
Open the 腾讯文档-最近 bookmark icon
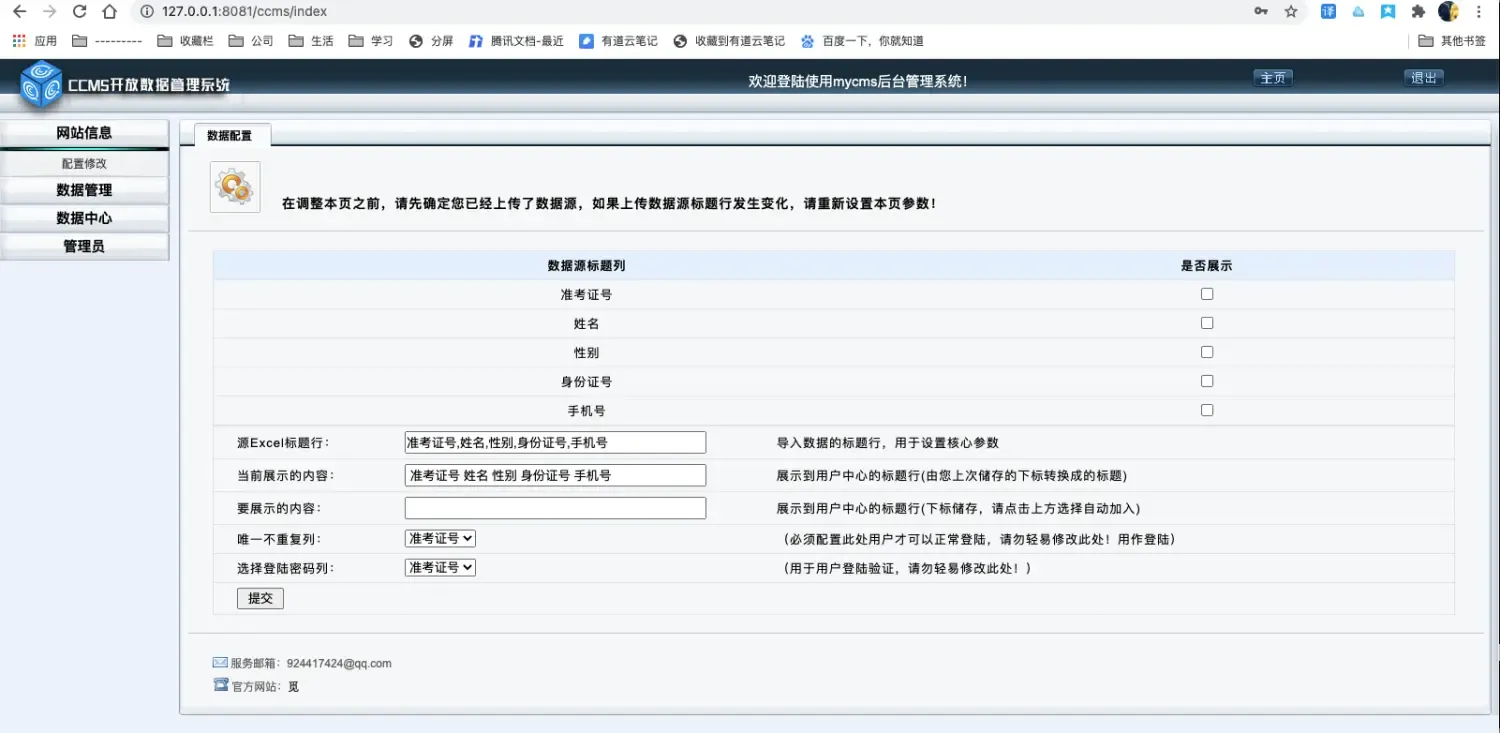(x=475, y=41)
